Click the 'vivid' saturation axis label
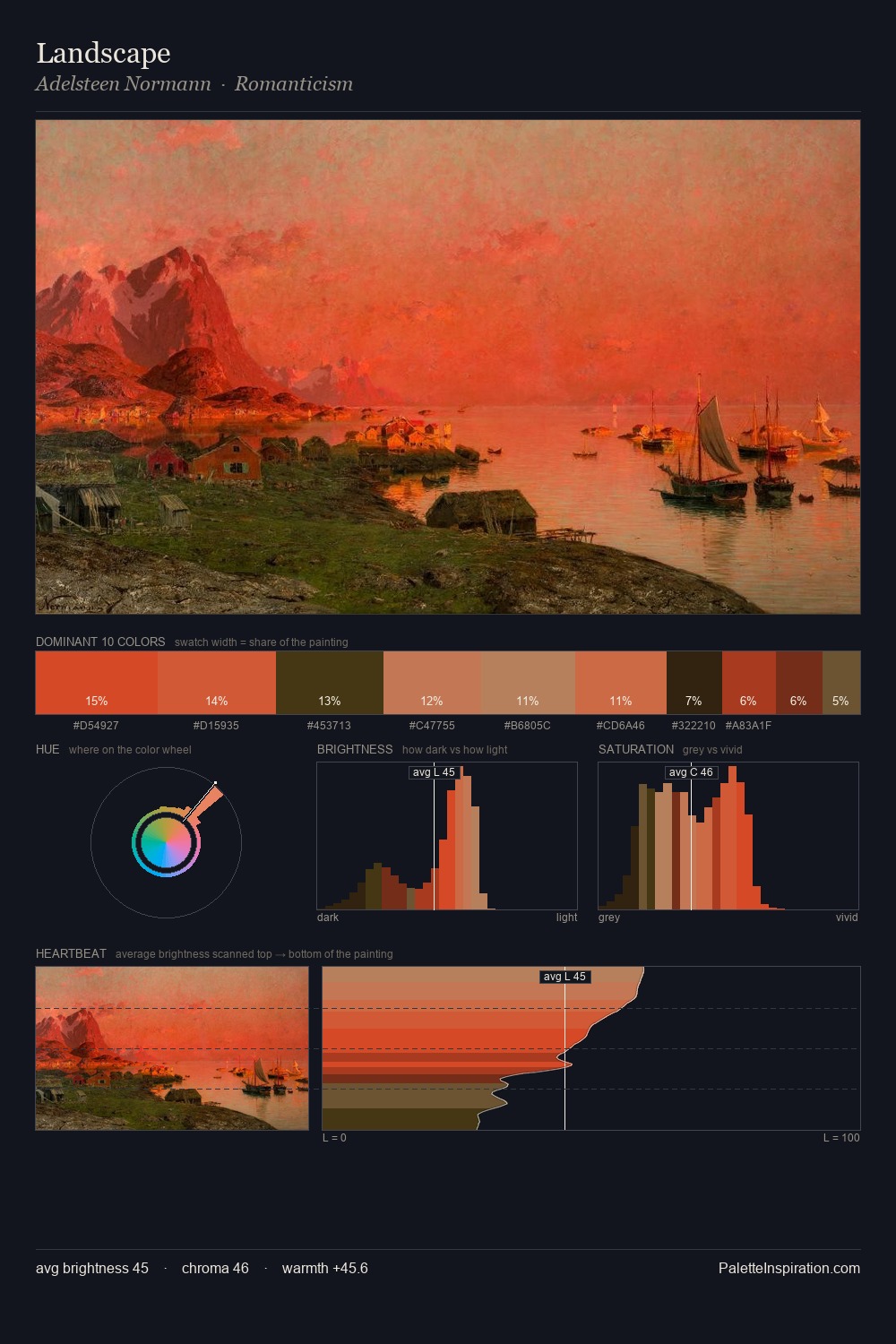The height and width of the screenshot is (1344, 896). [847, 918]
